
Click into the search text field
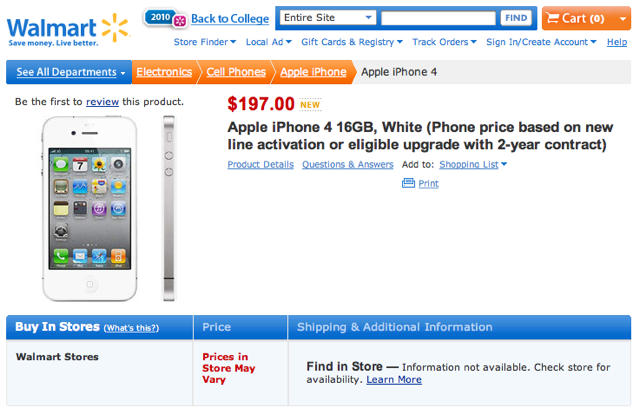tap(438, 18)
